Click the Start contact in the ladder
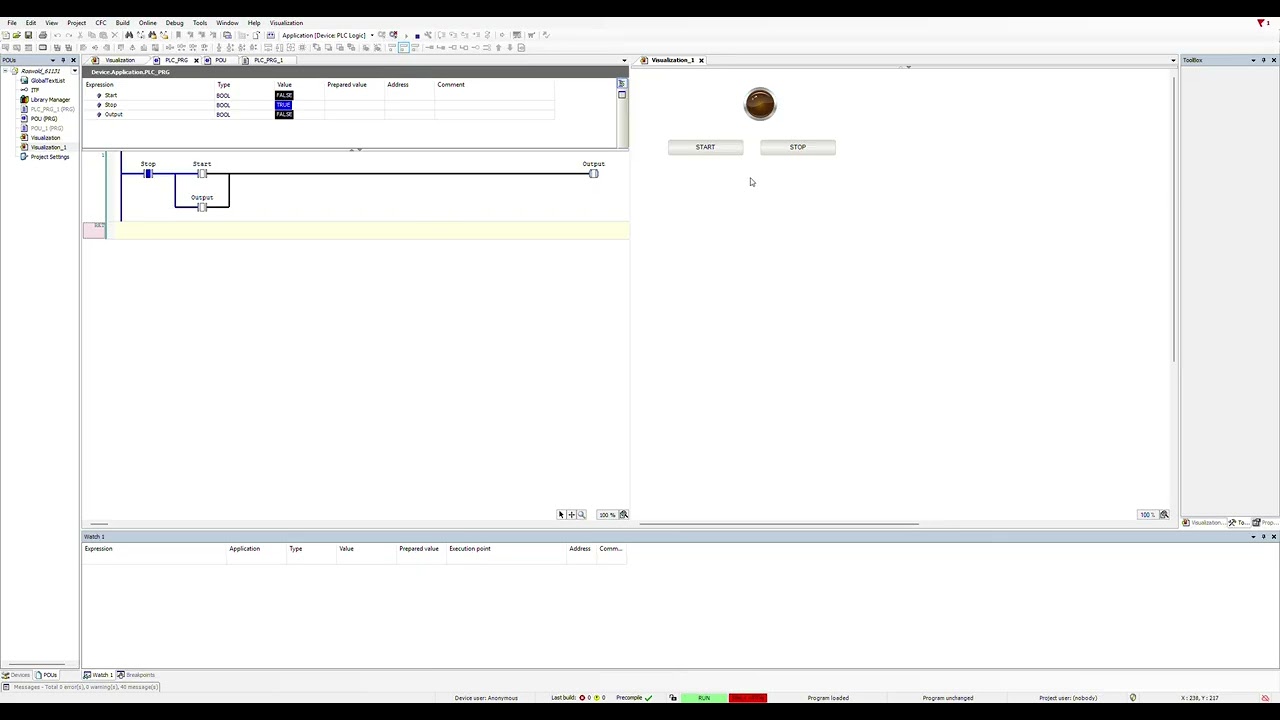 (202, 174)
